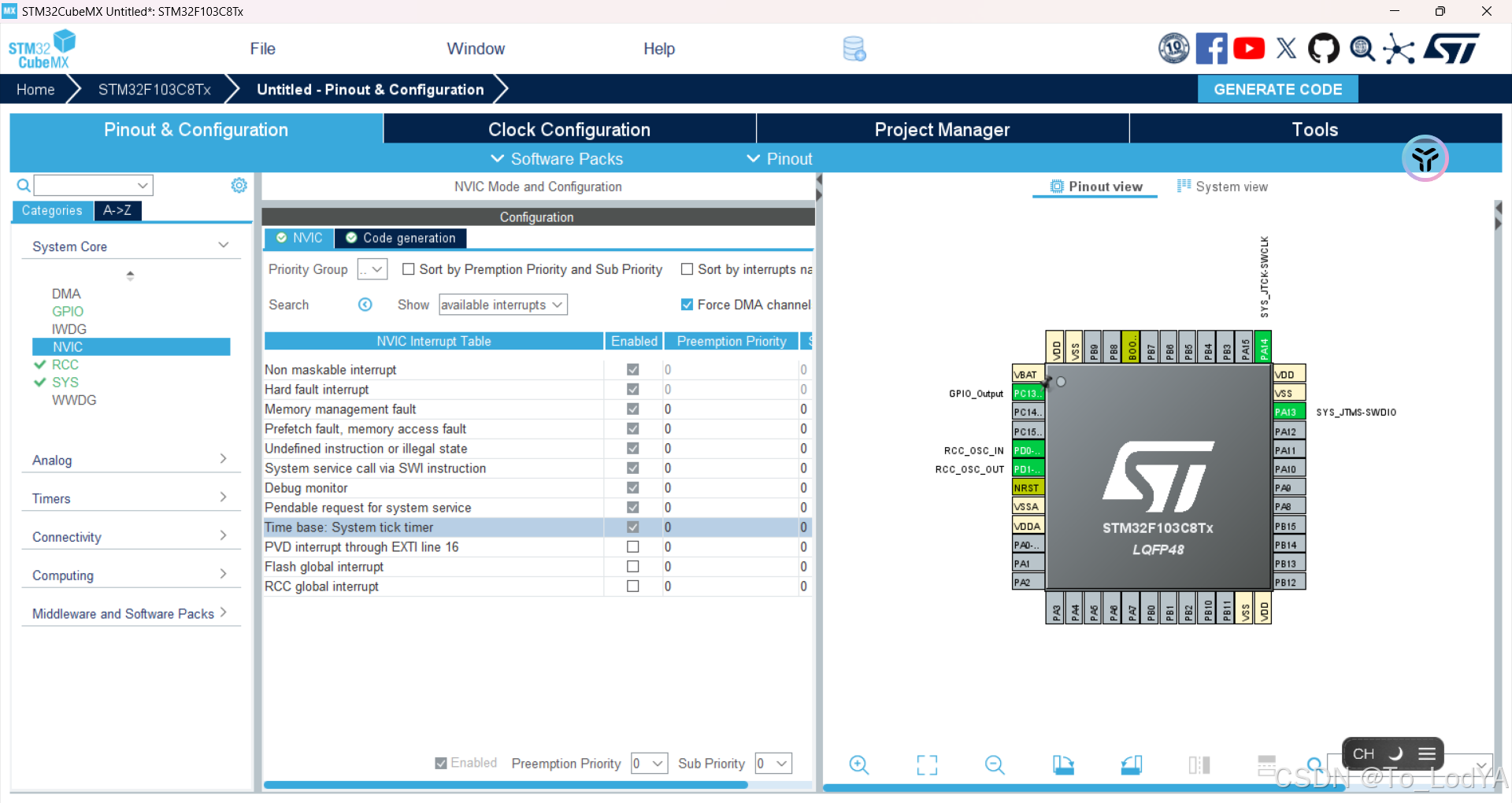The width and height of the screenshot is (1512, 803).
Task: Open the category settings gear icon
Action: click(239, 185)
